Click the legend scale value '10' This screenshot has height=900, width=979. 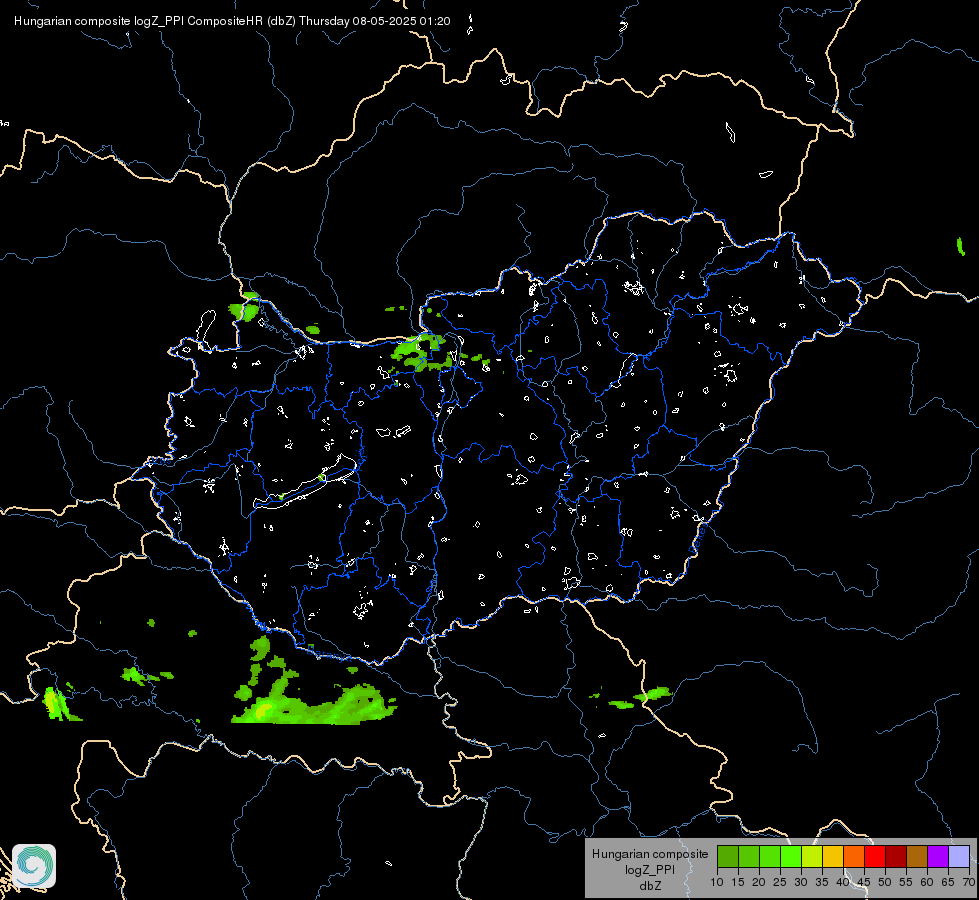coord(717,883)
